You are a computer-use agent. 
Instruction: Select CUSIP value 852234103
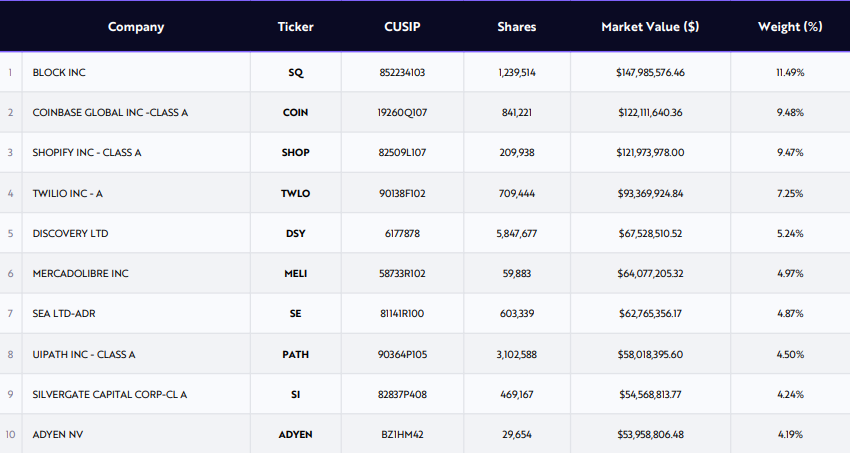[403, 73]
